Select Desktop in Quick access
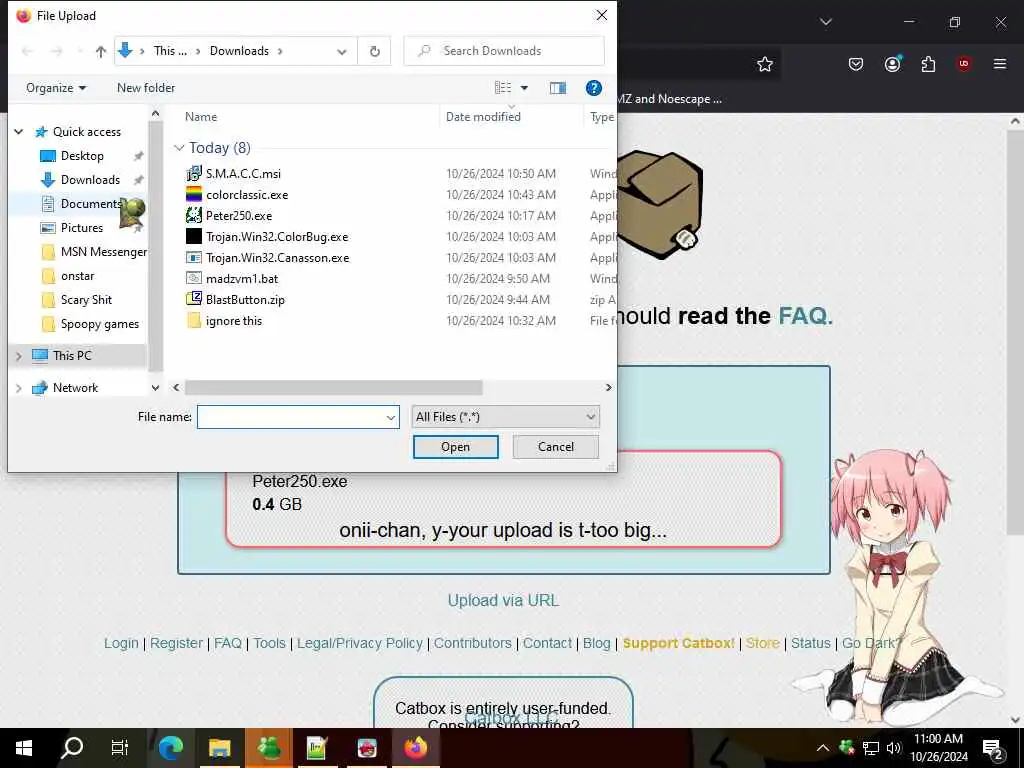 (x=82, y=155)
